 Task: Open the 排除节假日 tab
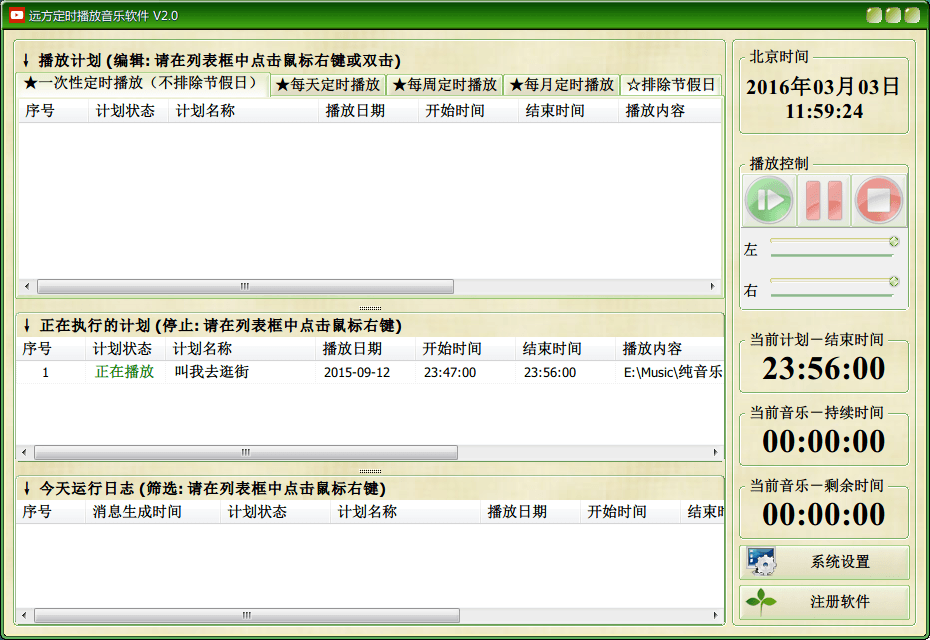[671, 85]
